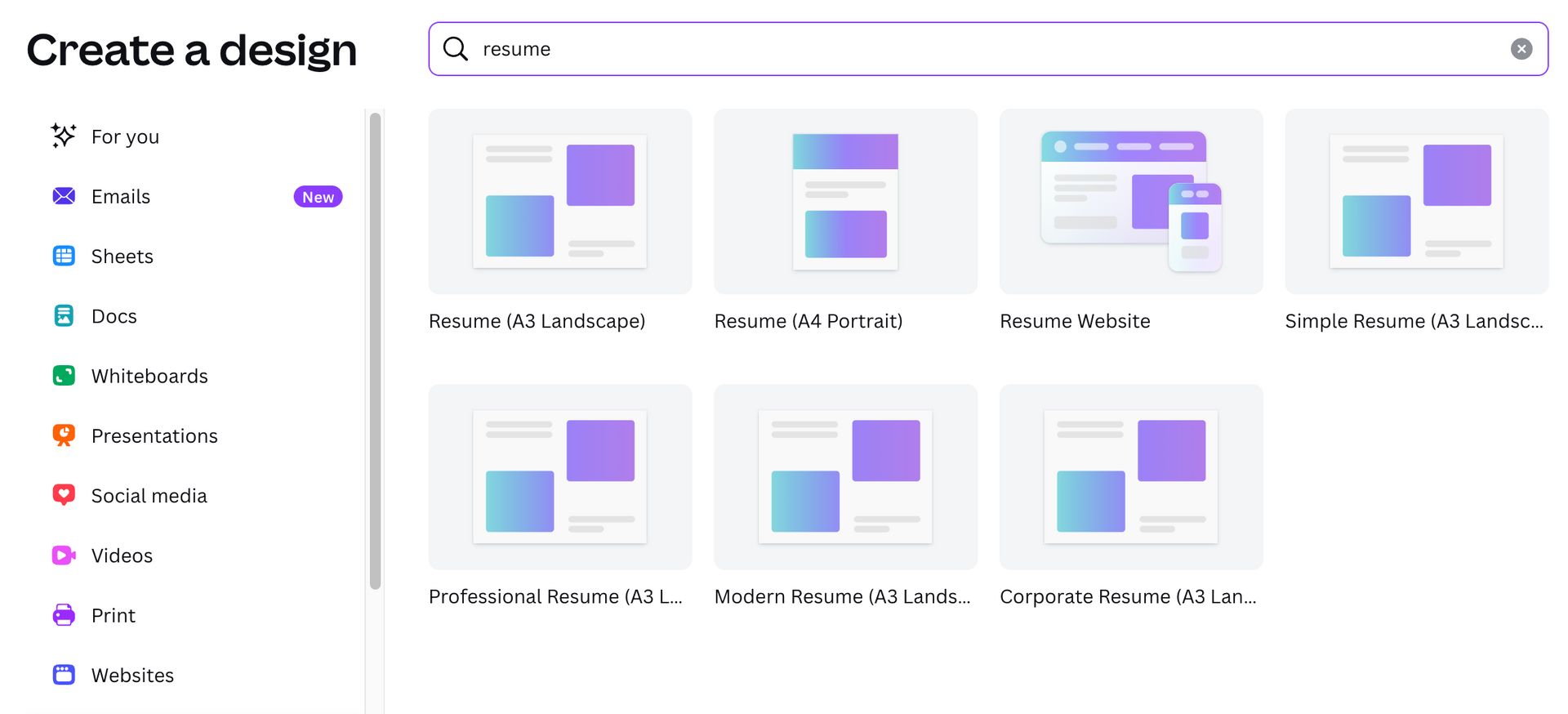Select the Print printer icon

(64, 615)
